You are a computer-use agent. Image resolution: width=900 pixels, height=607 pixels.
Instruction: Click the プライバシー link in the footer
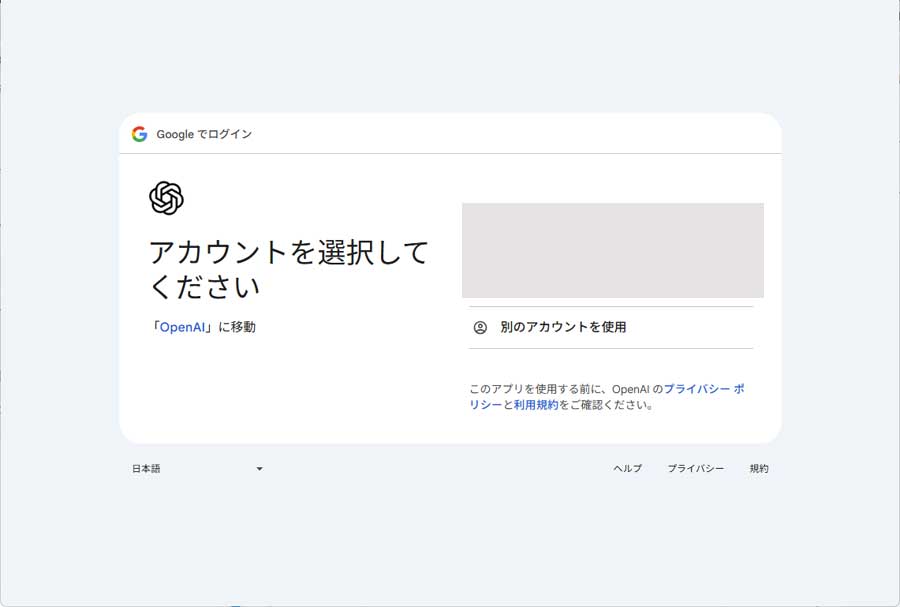(x=696, y=468)
